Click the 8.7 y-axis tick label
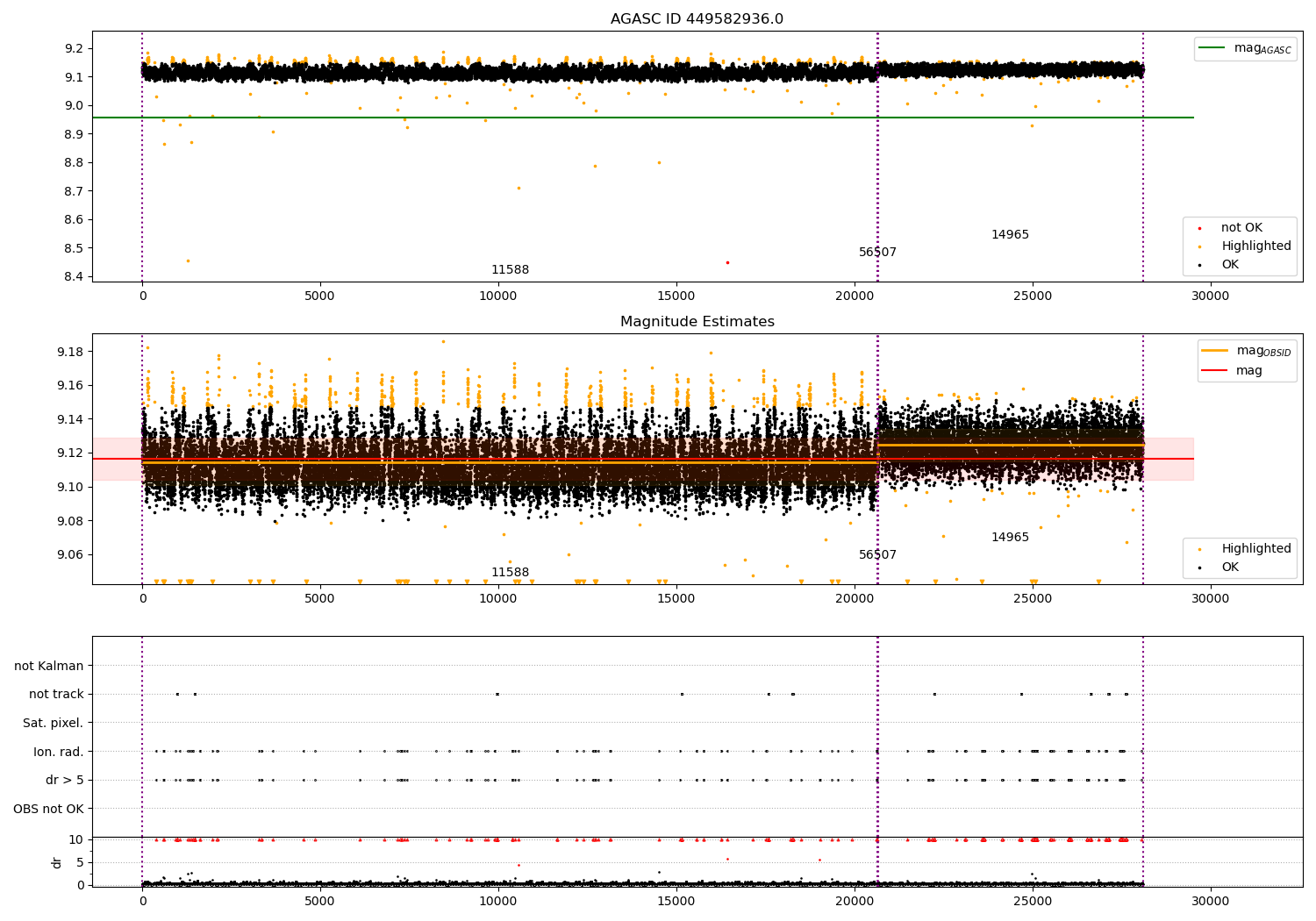The width and height of the screenshot is (1316, 921). (75, 191)
